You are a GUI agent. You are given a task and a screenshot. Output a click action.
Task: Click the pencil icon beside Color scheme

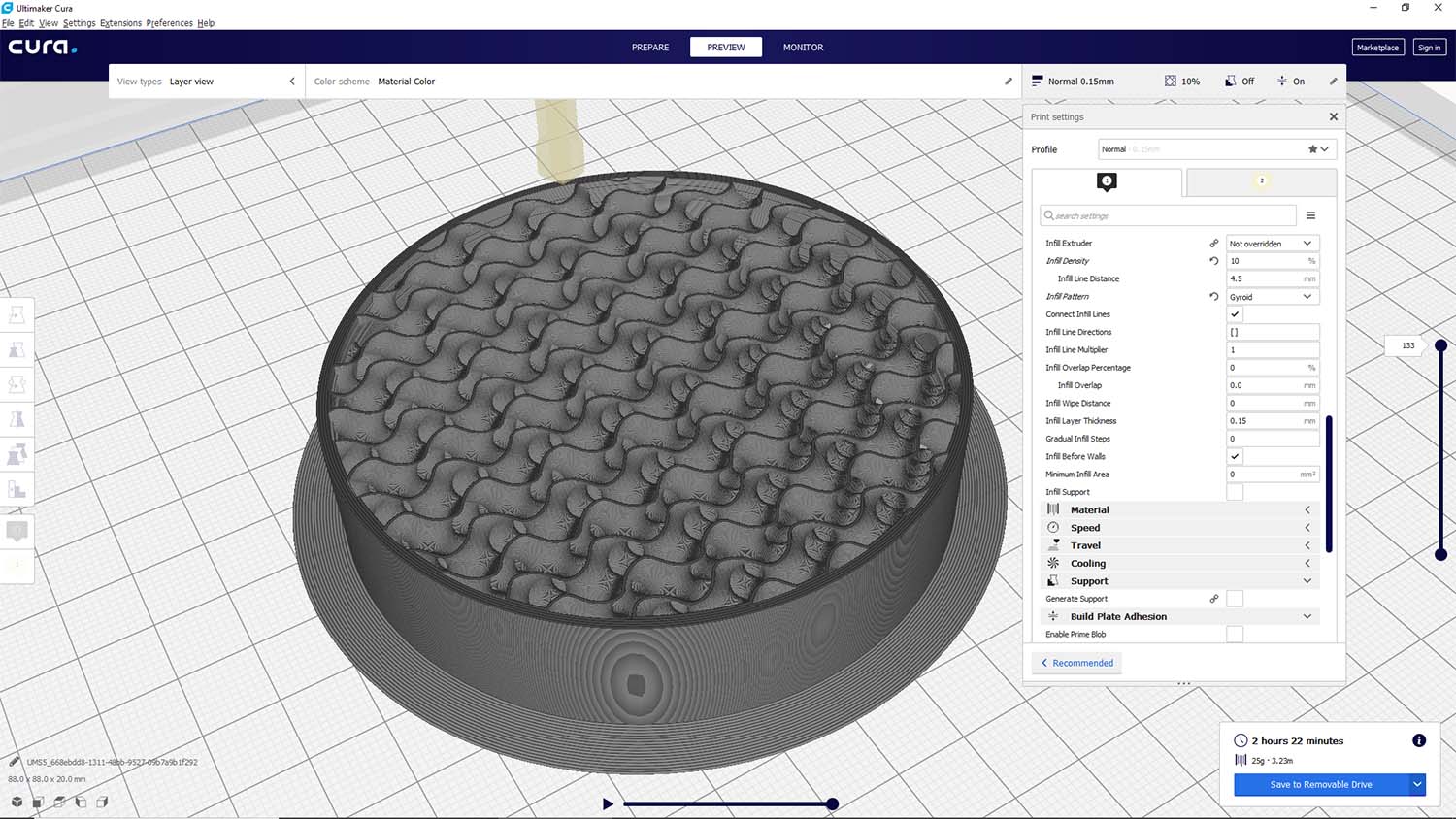coord(1008,82)
